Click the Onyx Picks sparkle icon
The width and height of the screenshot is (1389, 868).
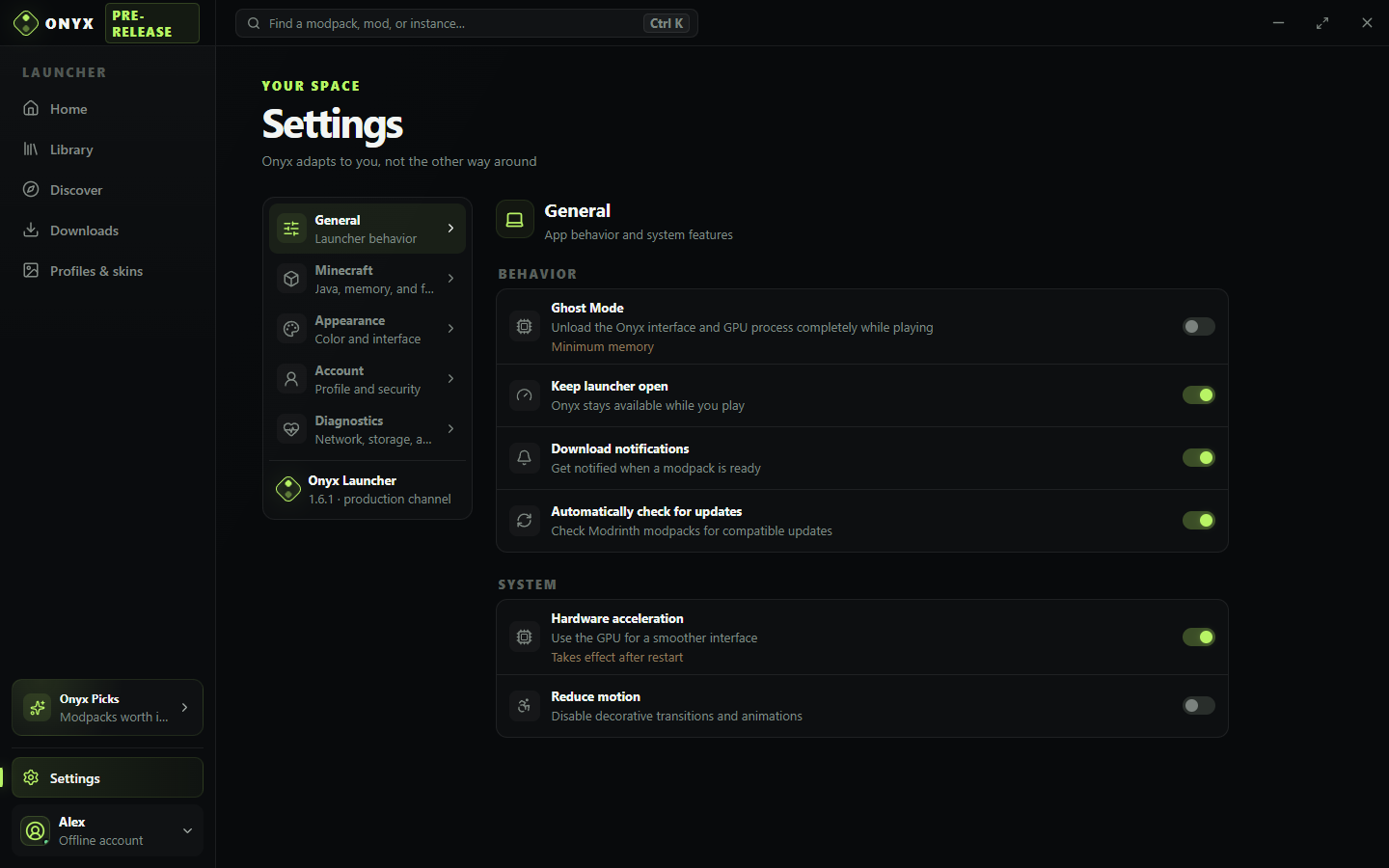coord(38,708)
